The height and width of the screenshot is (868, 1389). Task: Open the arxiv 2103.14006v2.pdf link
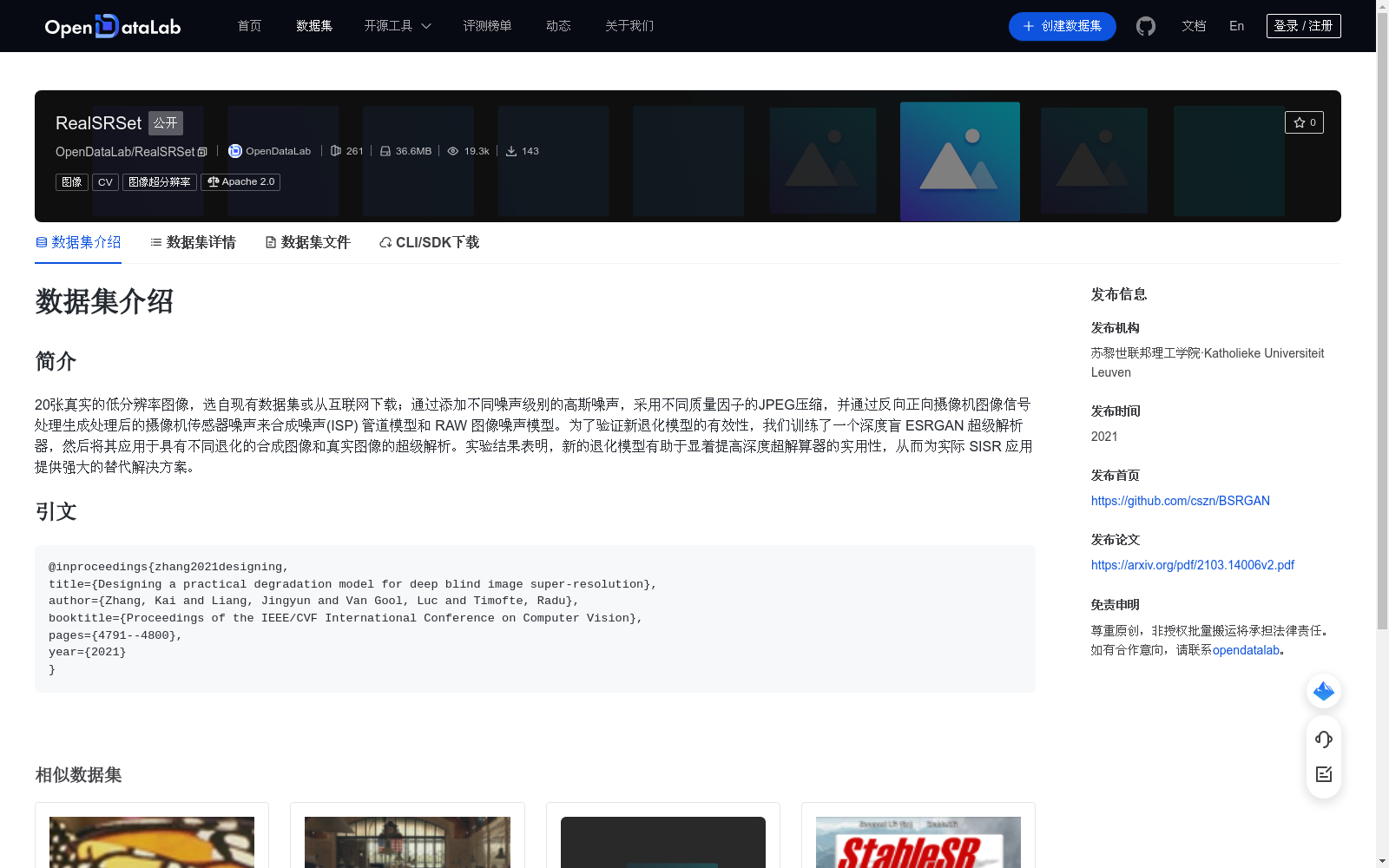[x=1193, y=565]
